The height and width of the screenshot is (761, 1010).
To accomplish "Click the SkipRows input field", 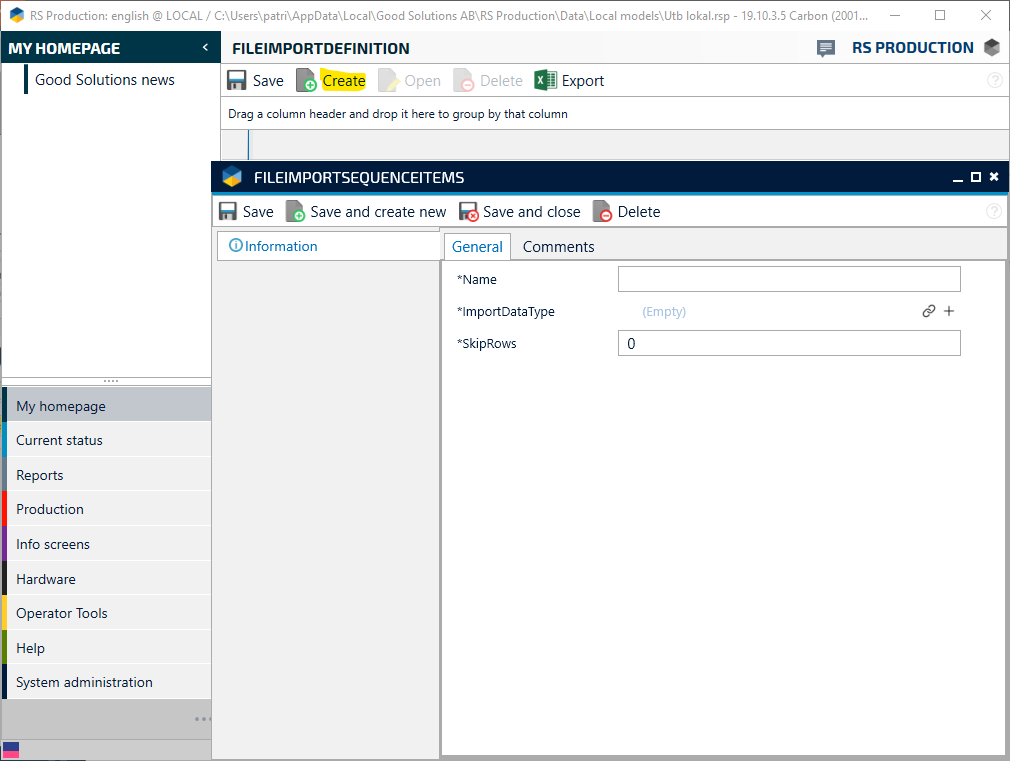I will (788, 343).
